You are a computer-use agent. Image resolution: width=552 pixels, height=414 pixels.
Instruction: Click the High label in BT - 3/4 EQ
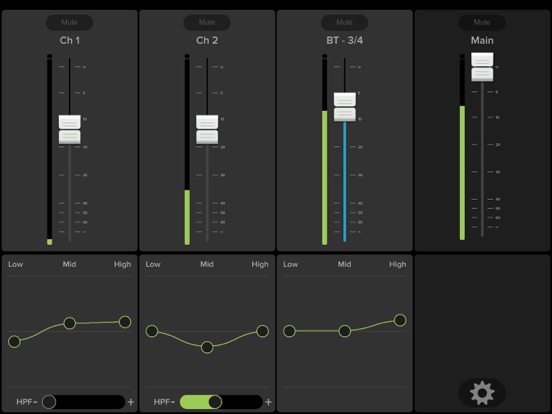[397, 264]
